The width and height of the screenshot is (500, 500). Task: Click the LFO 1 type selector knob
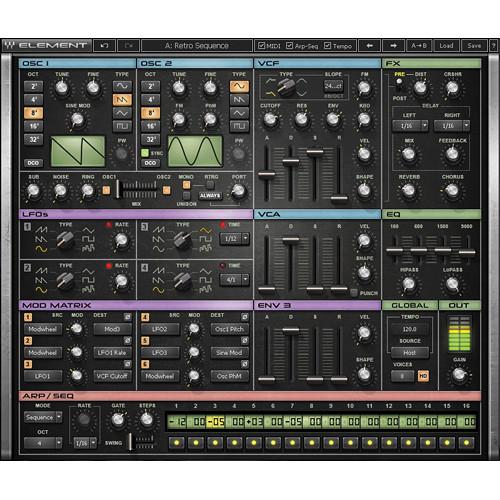(65, 239)
